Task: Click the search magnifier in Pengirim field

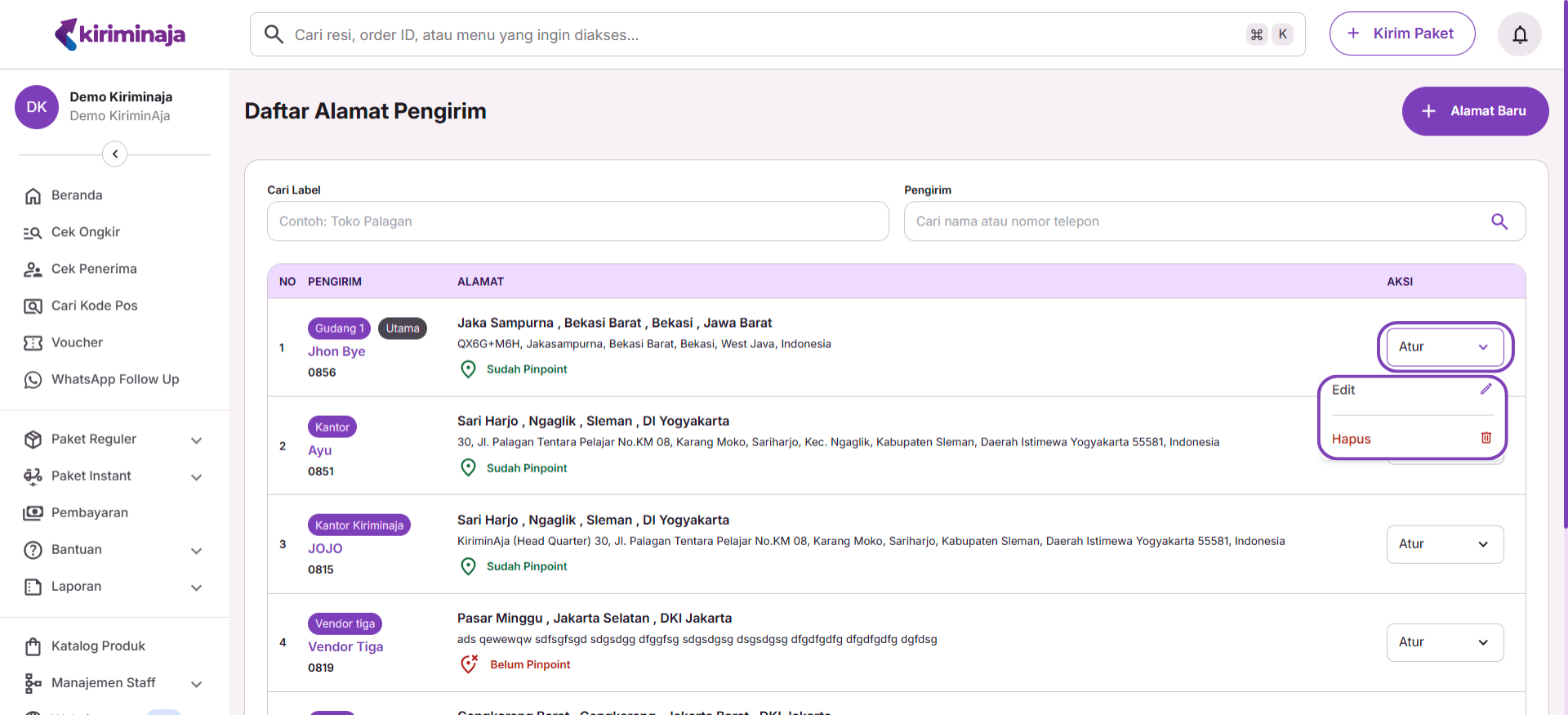Action: click(1499, 221)
